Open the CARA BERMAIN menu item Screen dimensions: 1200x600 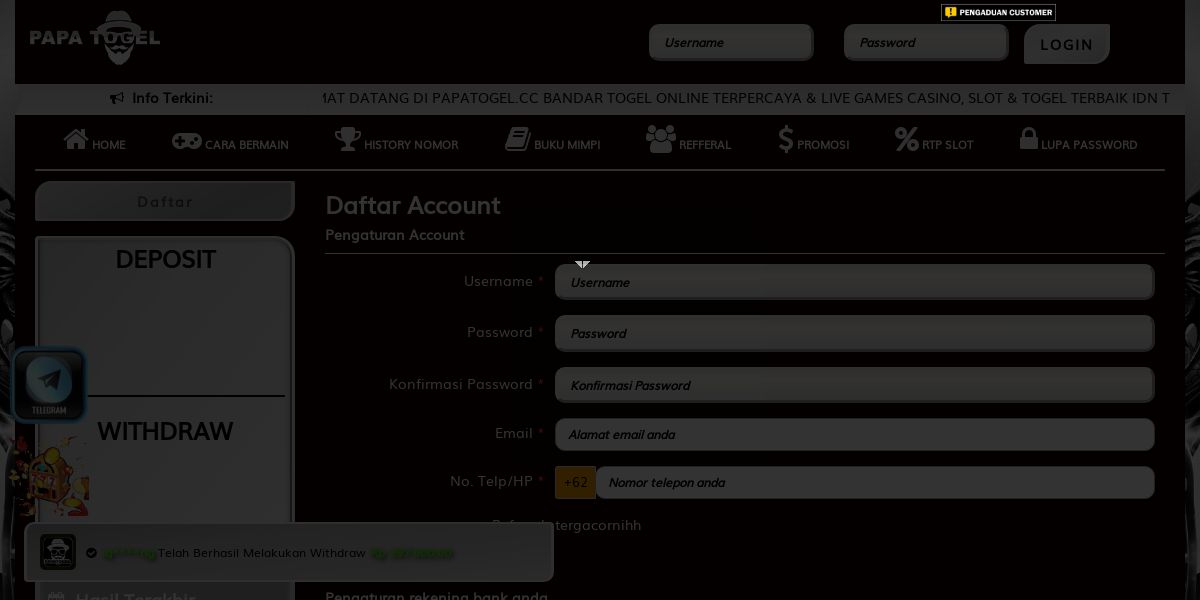[x=247, y=145]
